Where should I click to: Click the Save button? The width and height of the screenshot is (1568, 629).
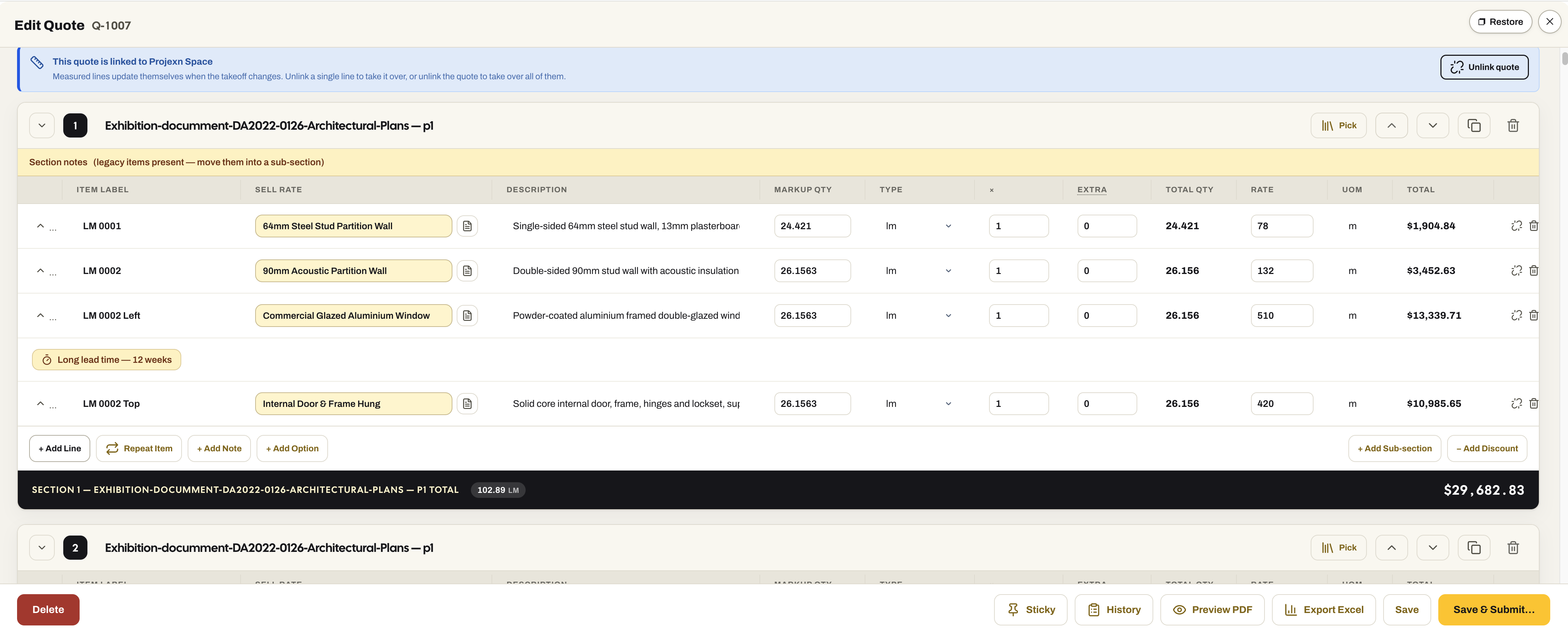pyautogui.click(x=1406, y=609)
